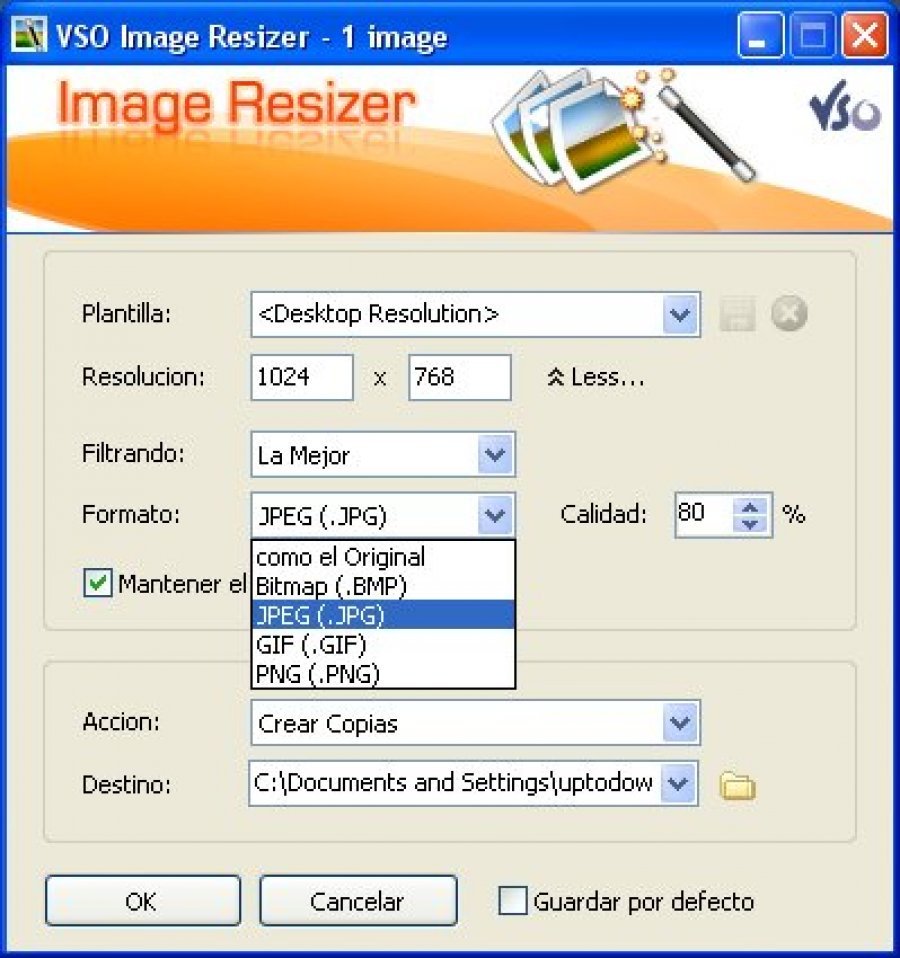Click the Cancelar button
900x958 pixels.
click(x=357, y=901)
